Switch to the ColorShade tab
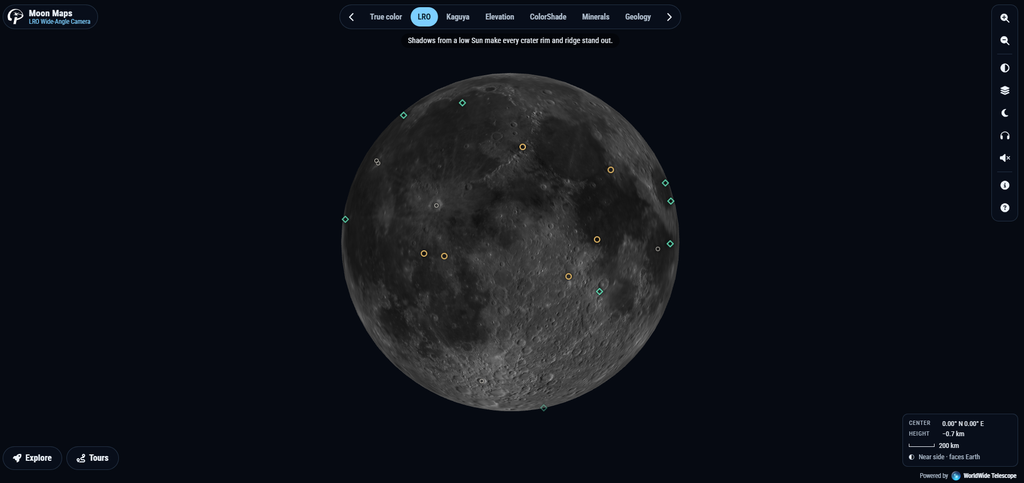The image size is (1024, 483). point(547,17)
